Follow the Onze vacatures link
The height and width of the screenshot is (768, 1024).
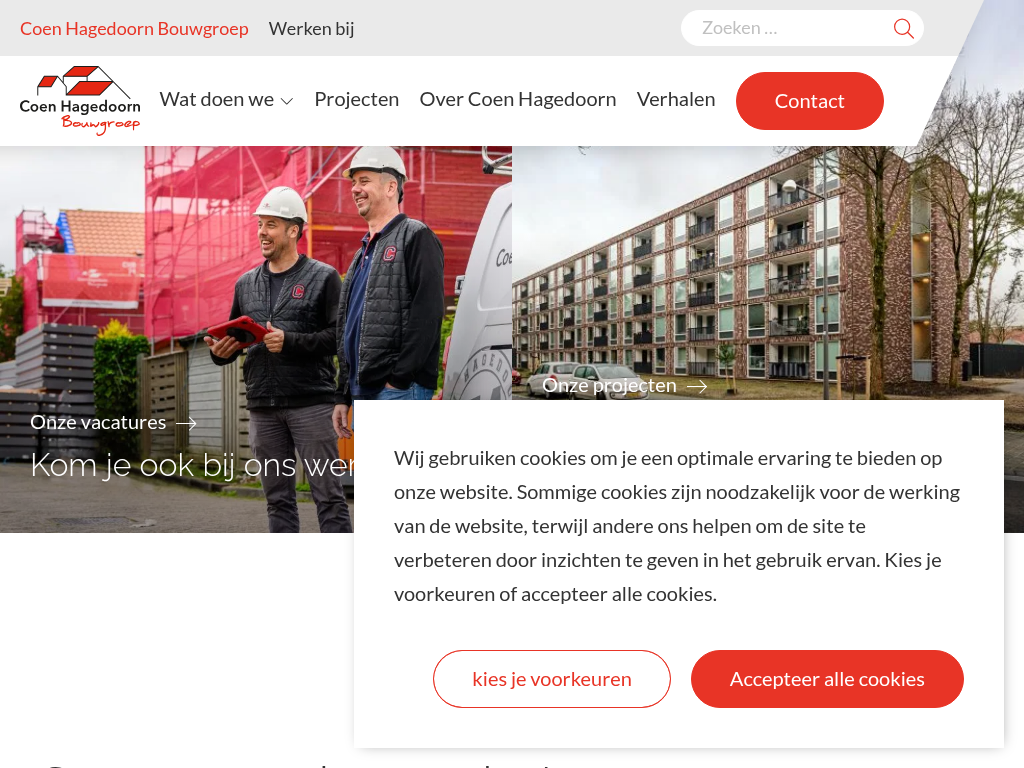pos(98,423)
